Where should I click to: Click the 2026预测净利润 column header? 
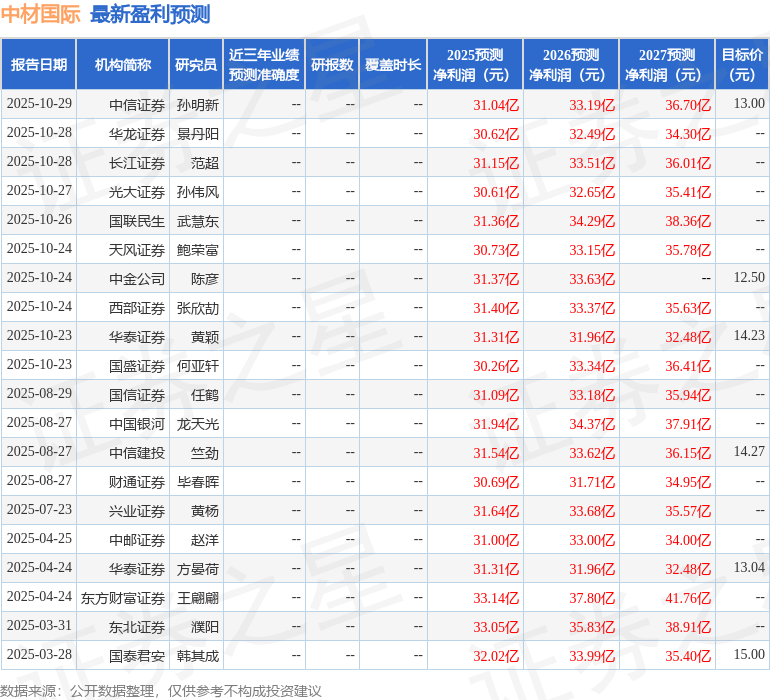click(571, 65)
